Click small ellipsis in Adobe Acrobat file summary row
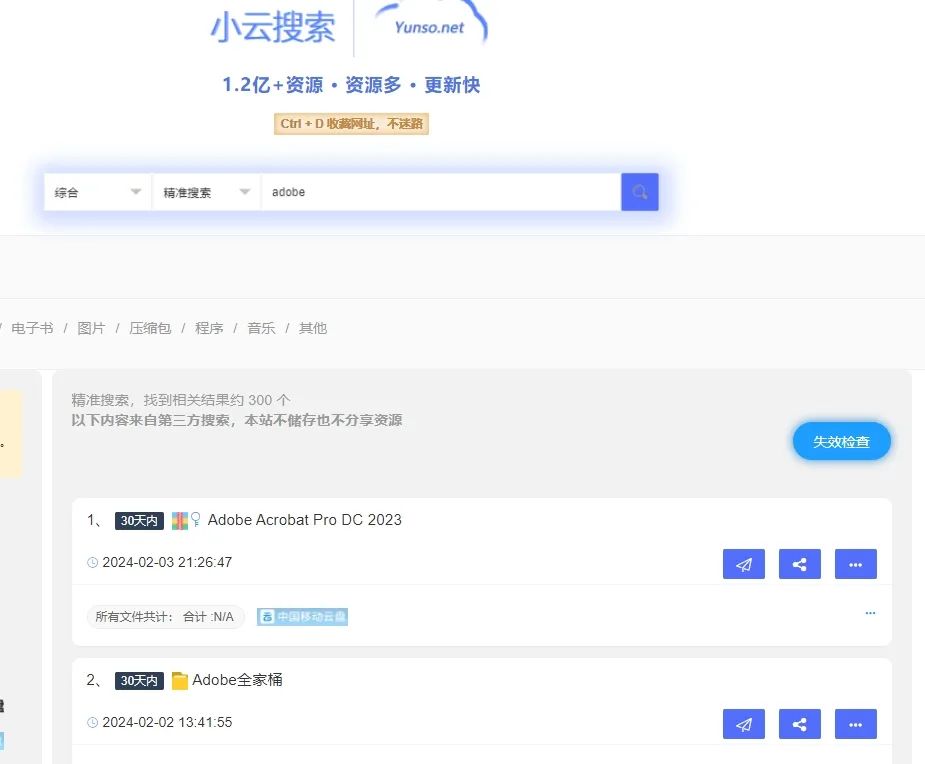The width and height of the screenshot is (925, 764). coord(870,613)
